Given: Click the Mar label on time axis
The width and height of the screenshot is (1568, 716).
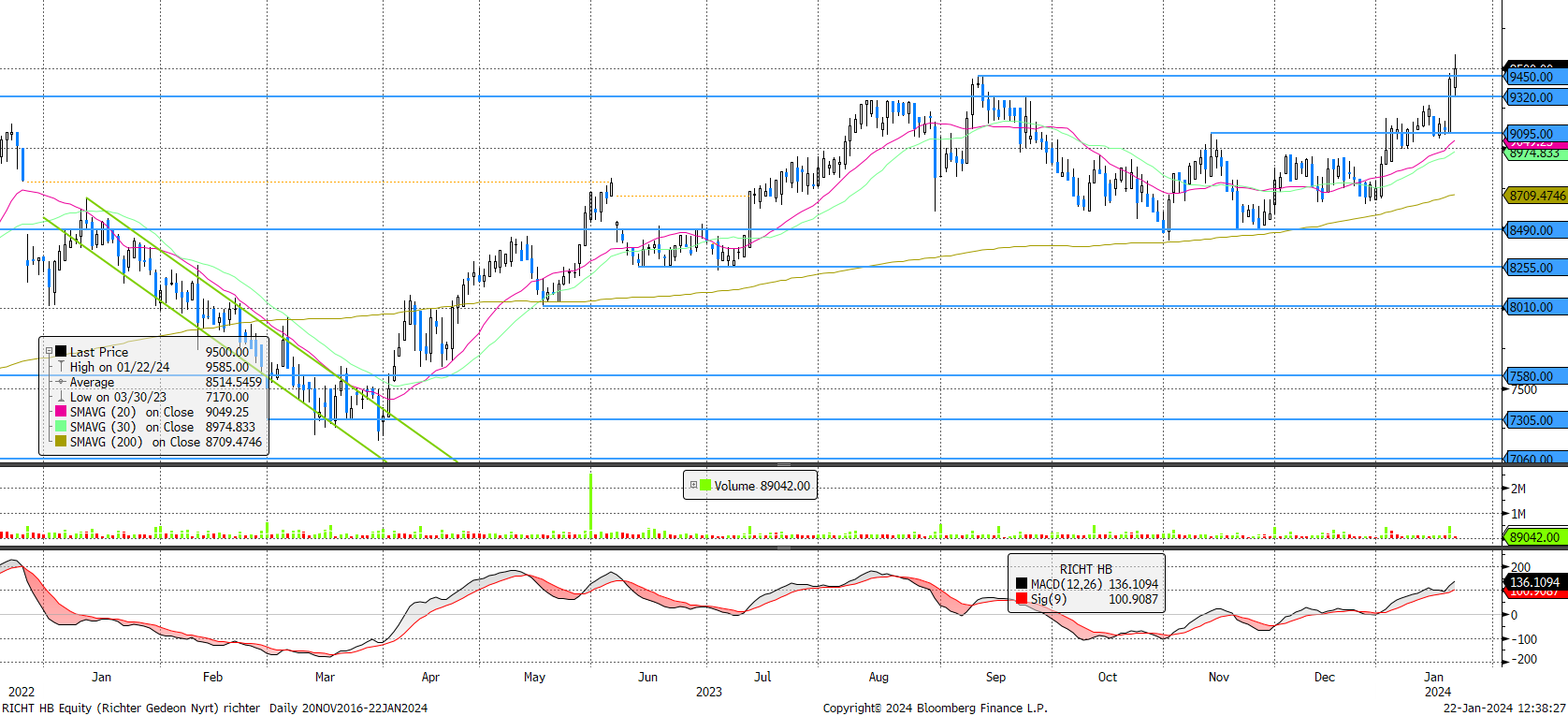Looking at the screenshot, I should tap(325, 677).
